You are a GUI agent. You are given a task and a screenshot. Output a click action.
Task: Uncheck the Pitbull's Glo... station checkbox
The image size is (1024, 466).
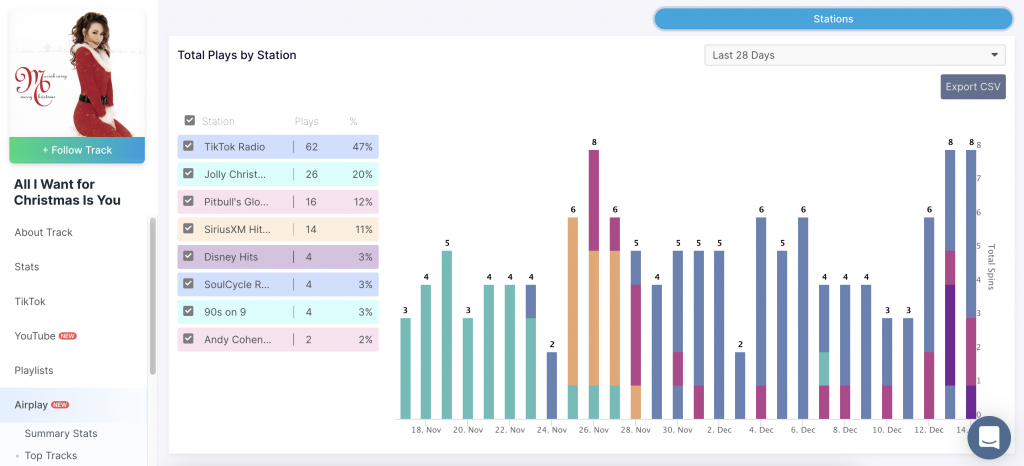point(189,201)
